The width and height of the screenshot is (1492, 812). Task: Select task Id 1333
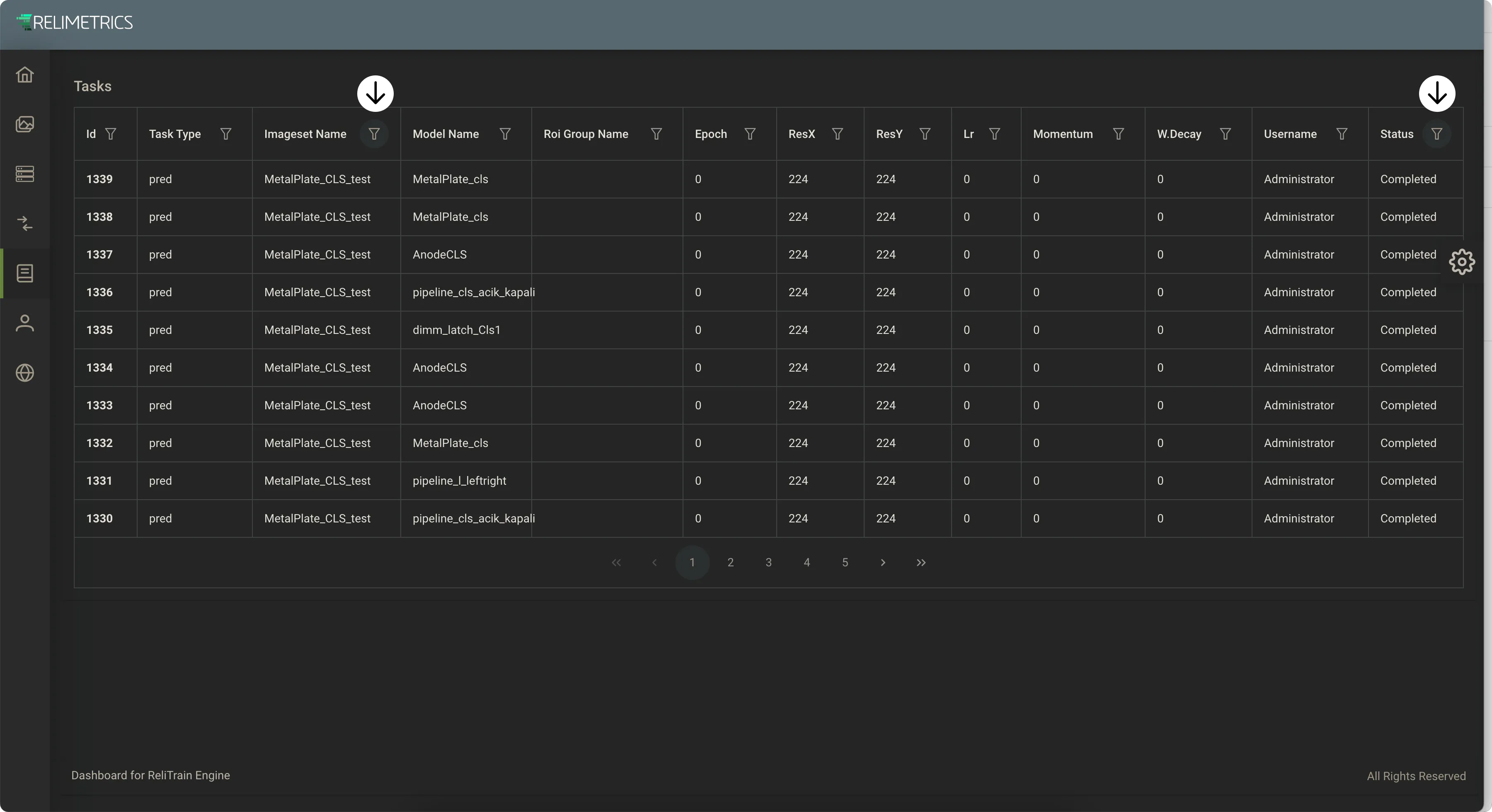point(99,405)
